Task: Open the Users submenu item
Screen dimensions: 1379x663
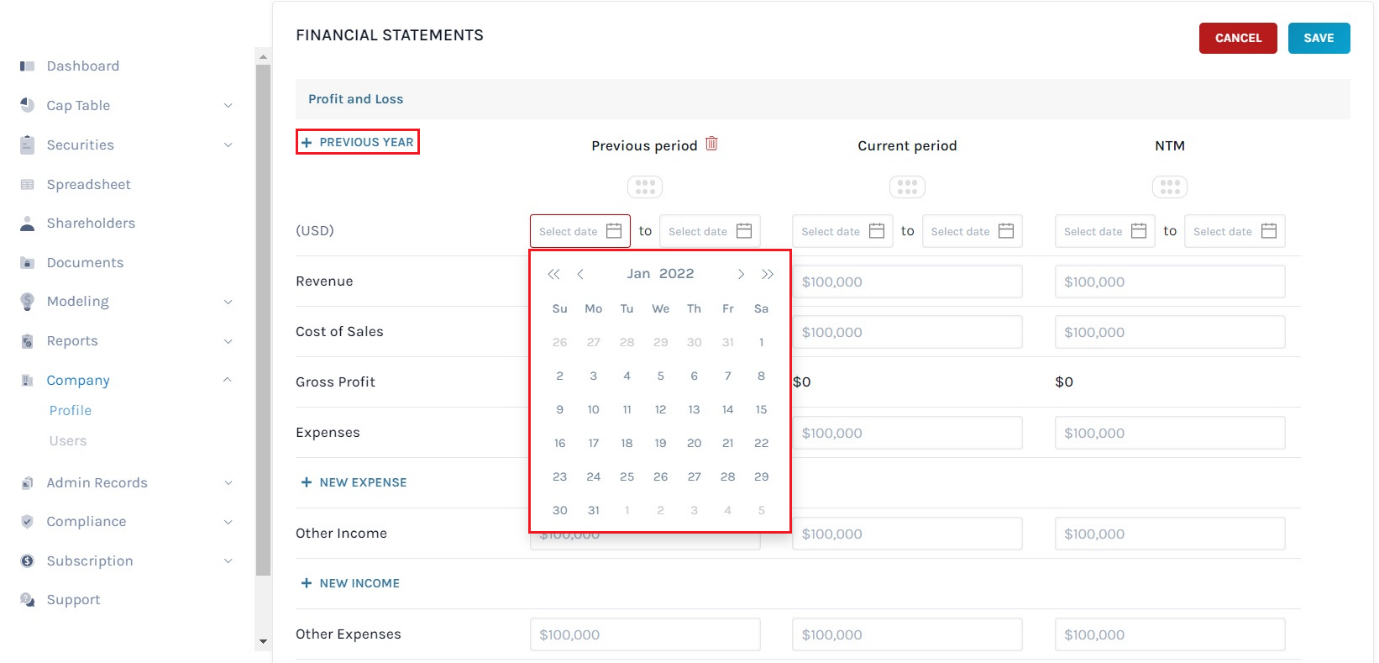Action: [x=68, y=440]
